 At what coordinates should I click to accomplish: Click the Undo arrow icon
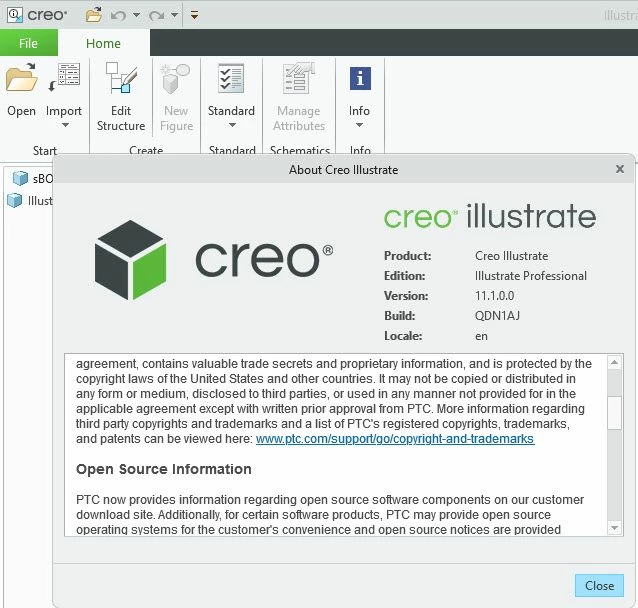coord(118,15)
